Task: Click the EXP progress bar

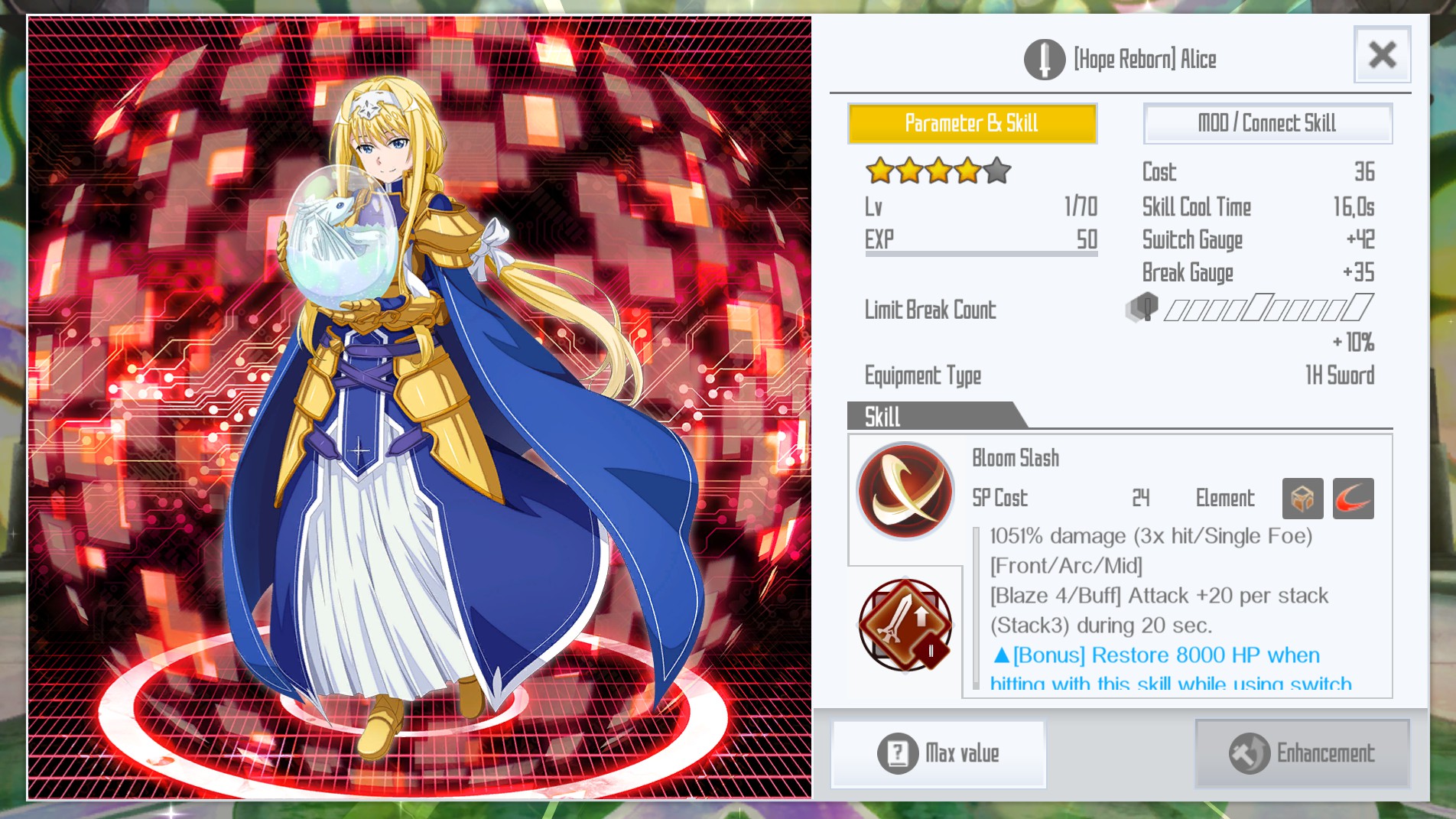Action: [981, 254]
